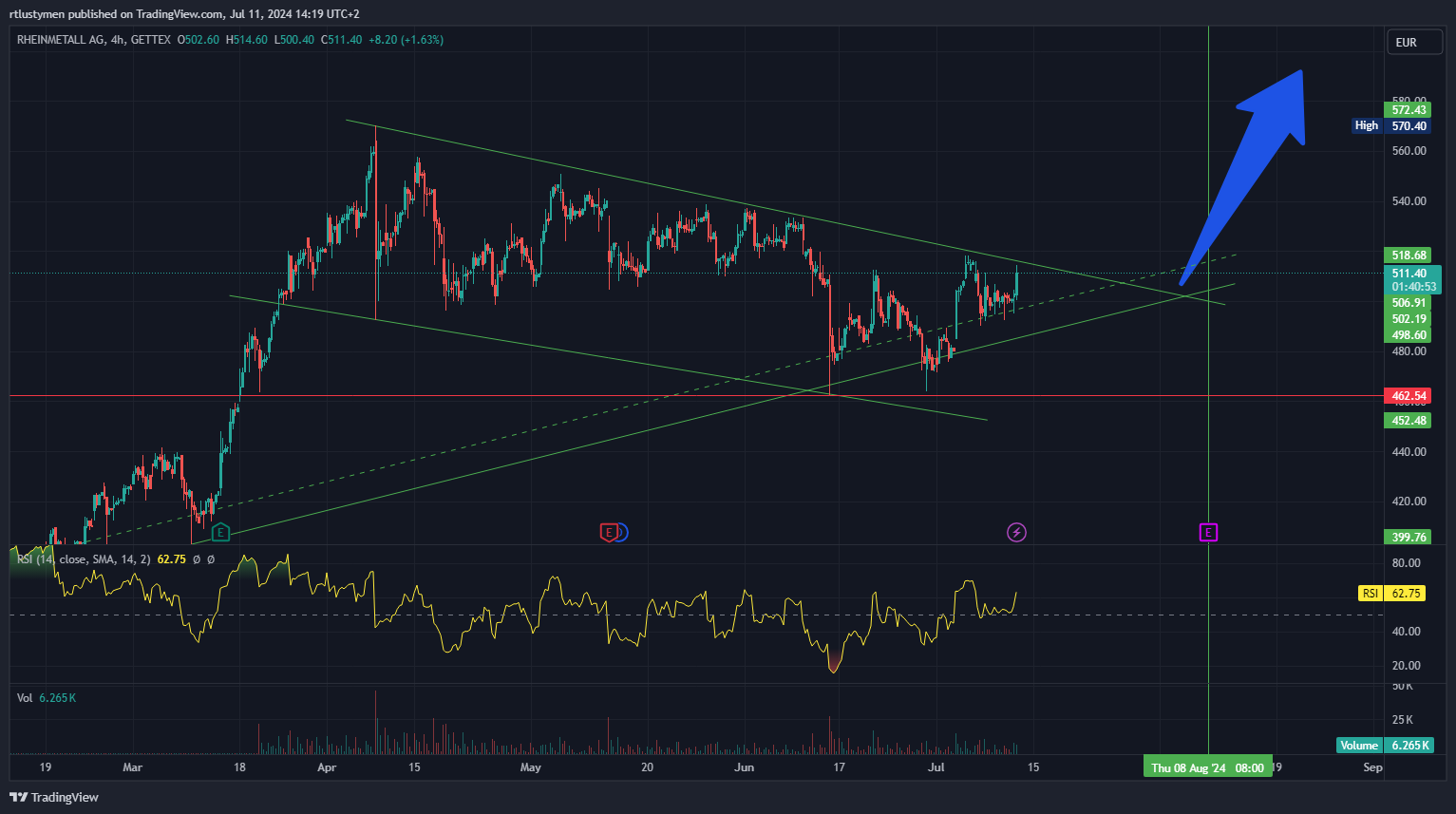Click the 498.60 price label
This screenshot has width=1456, height=814.
(x=1409, y=335)
